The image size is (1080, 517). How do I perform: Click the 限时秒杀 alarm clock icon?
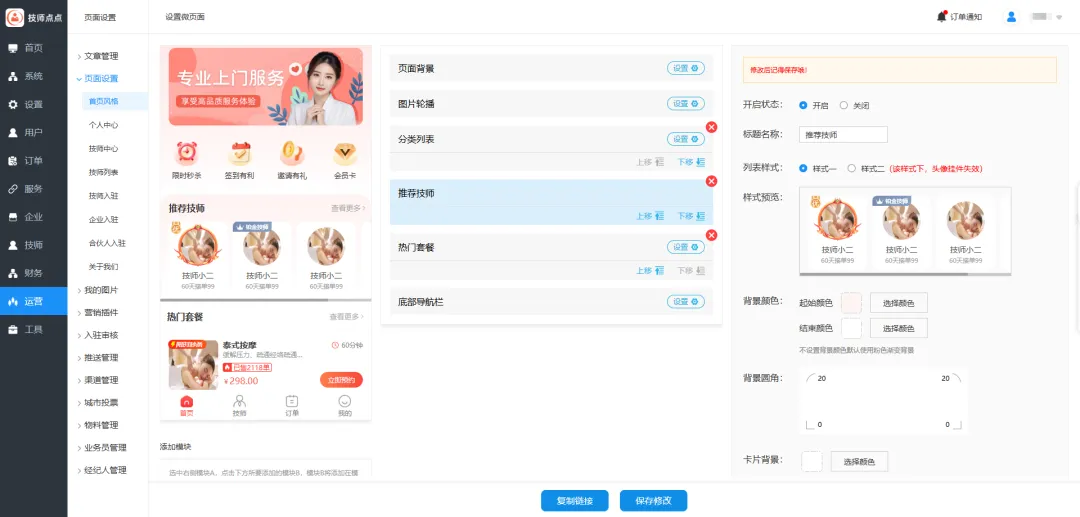coord(187,153)
